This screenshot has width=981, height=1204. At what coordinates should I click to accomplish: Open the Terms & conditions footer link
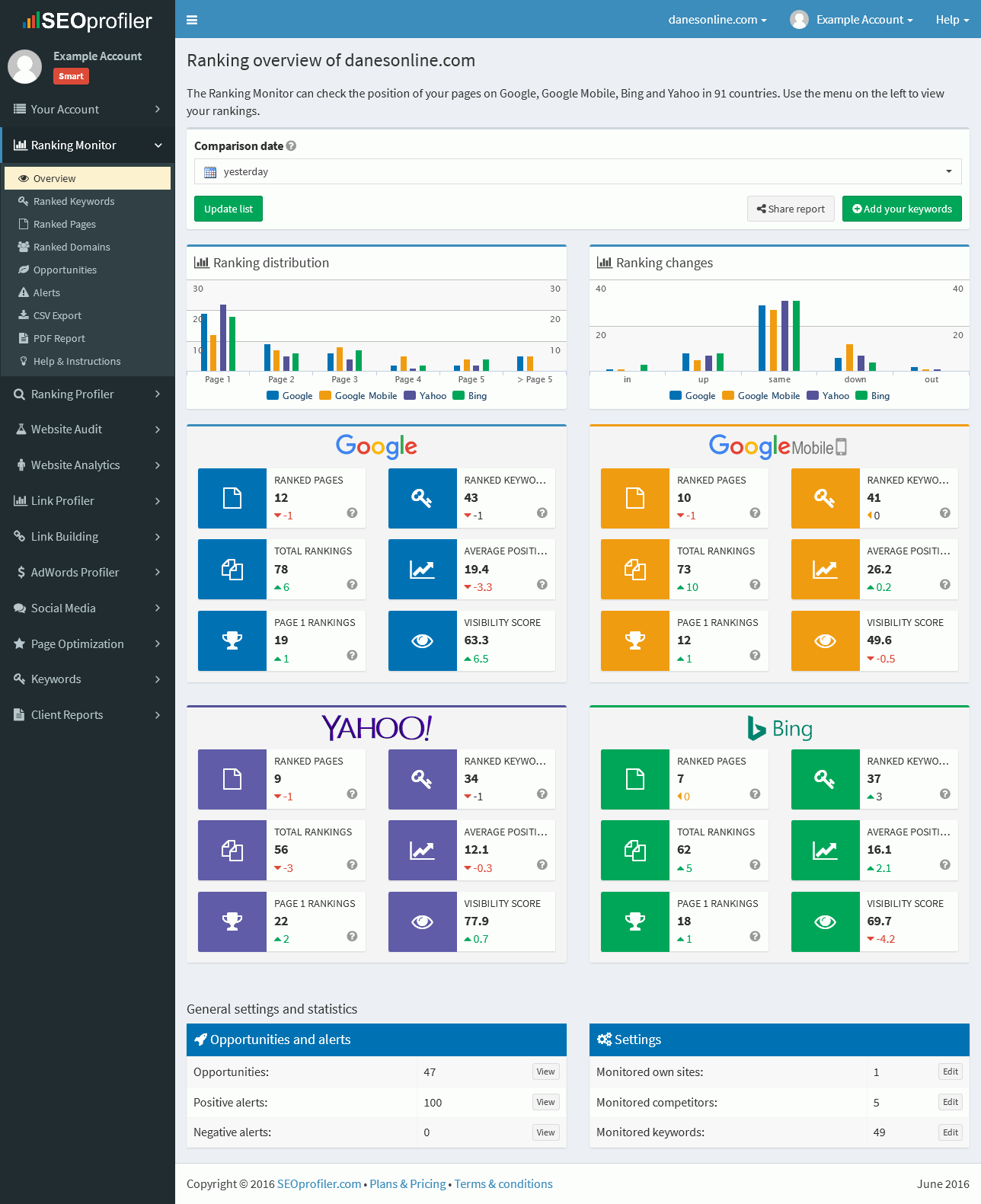point(503,1183)
